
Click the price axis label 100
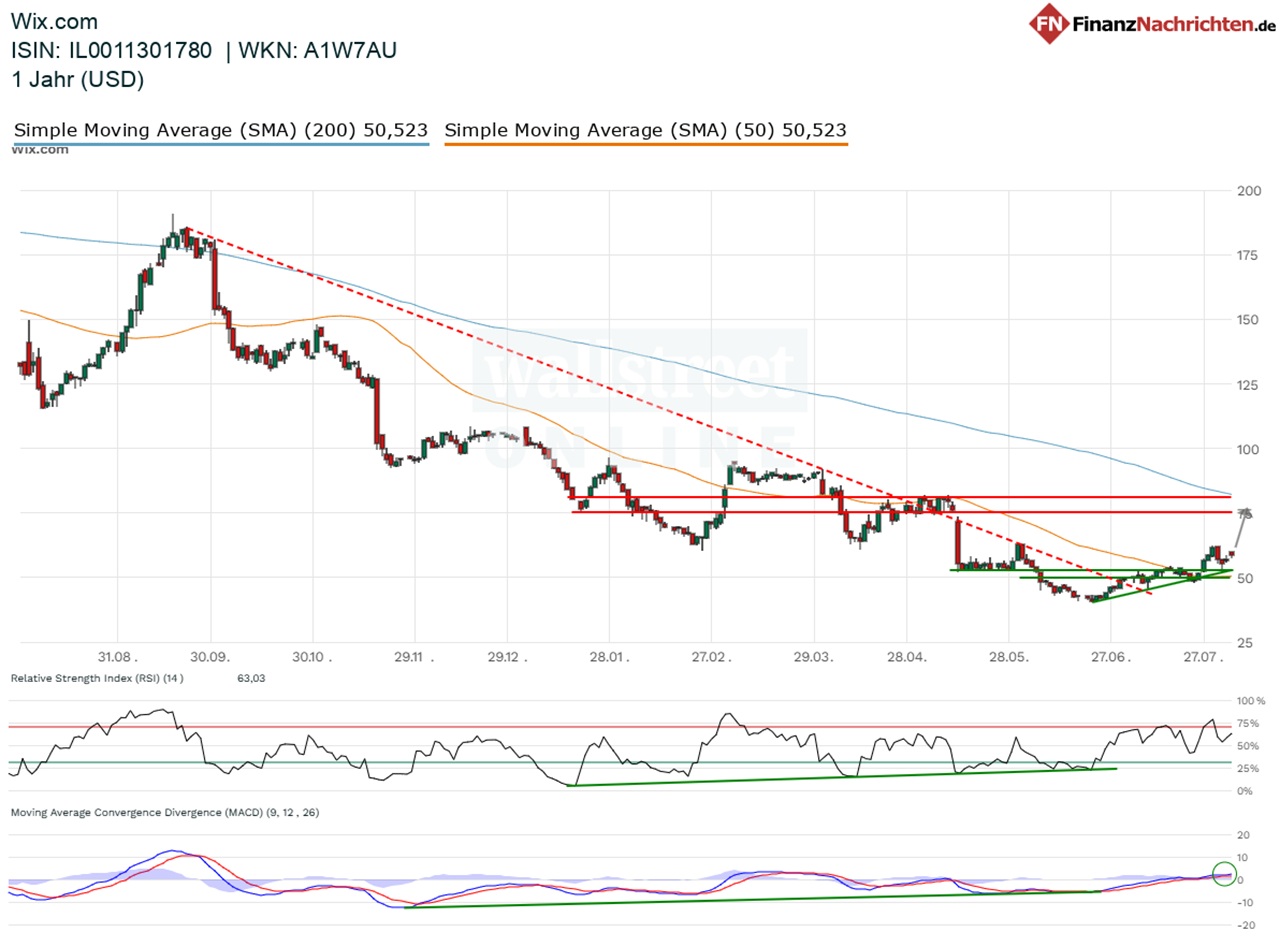(1247, 449)
